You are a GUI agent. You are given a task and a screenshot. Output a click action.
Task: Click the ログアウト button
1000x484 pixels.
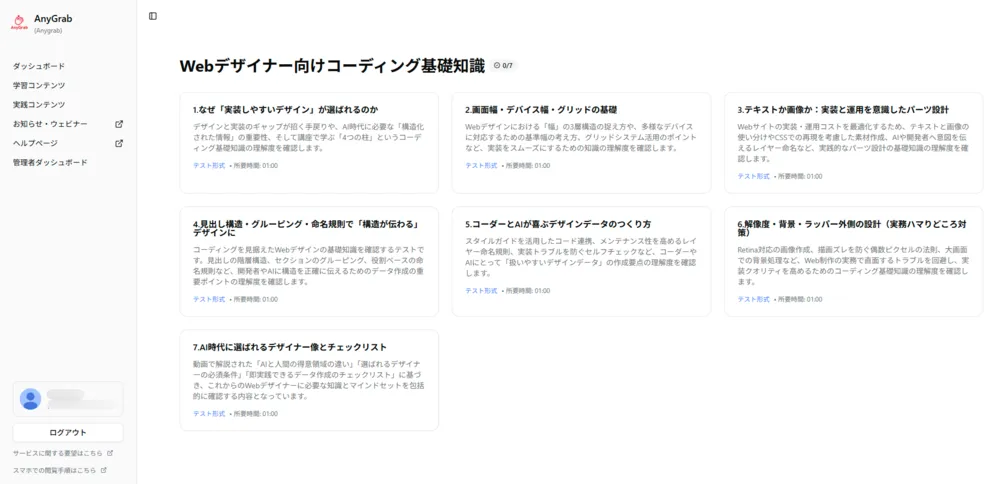pyautogui.click(x=68, y=432)
